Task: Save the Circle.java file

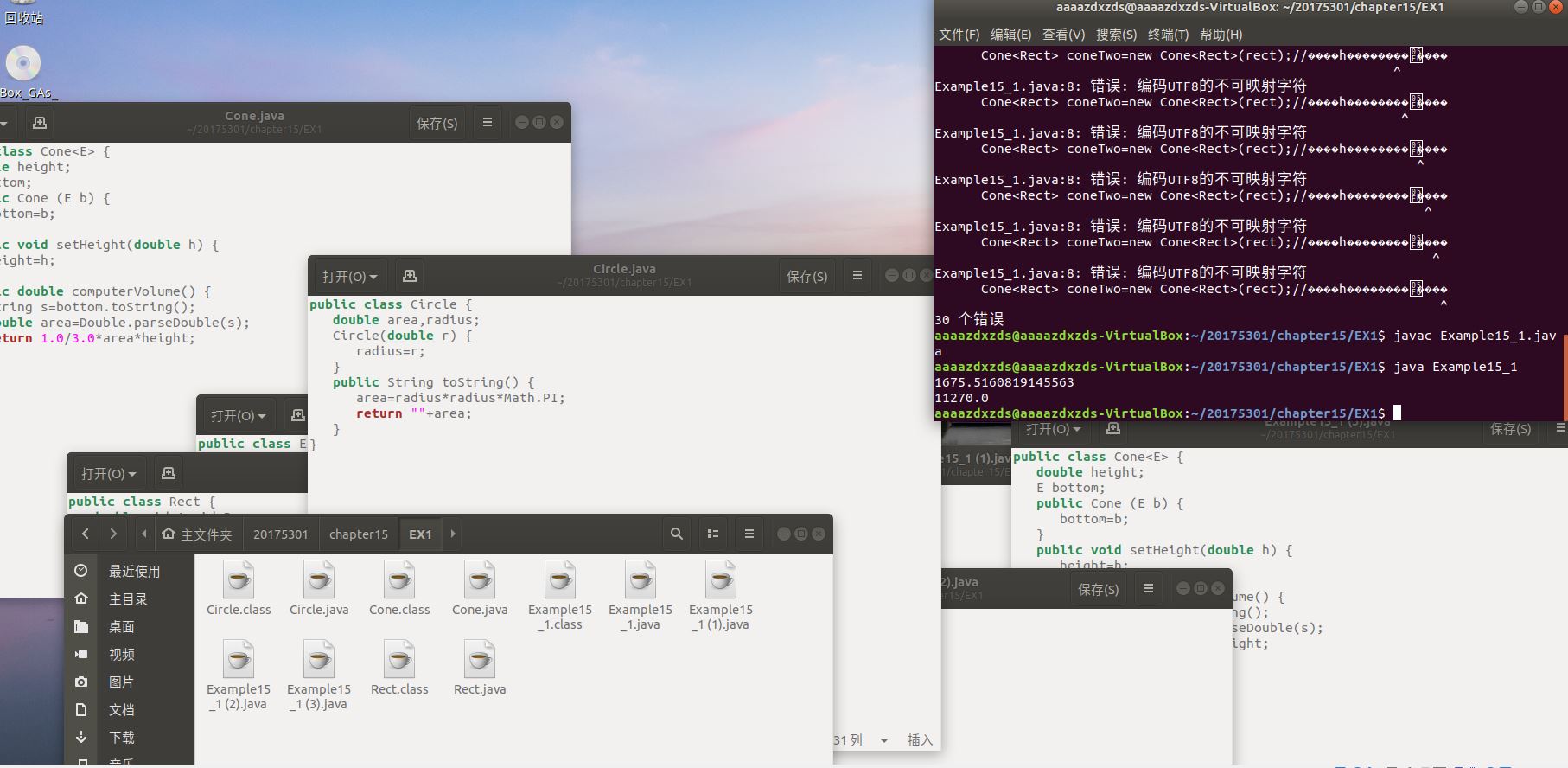Action: tap(806, 276)
